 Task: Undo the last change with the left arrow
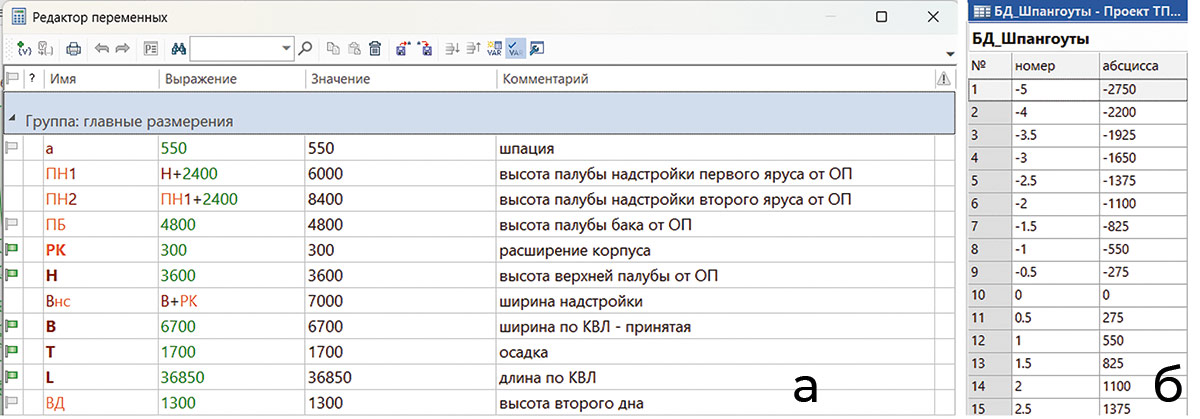[102, 48]
